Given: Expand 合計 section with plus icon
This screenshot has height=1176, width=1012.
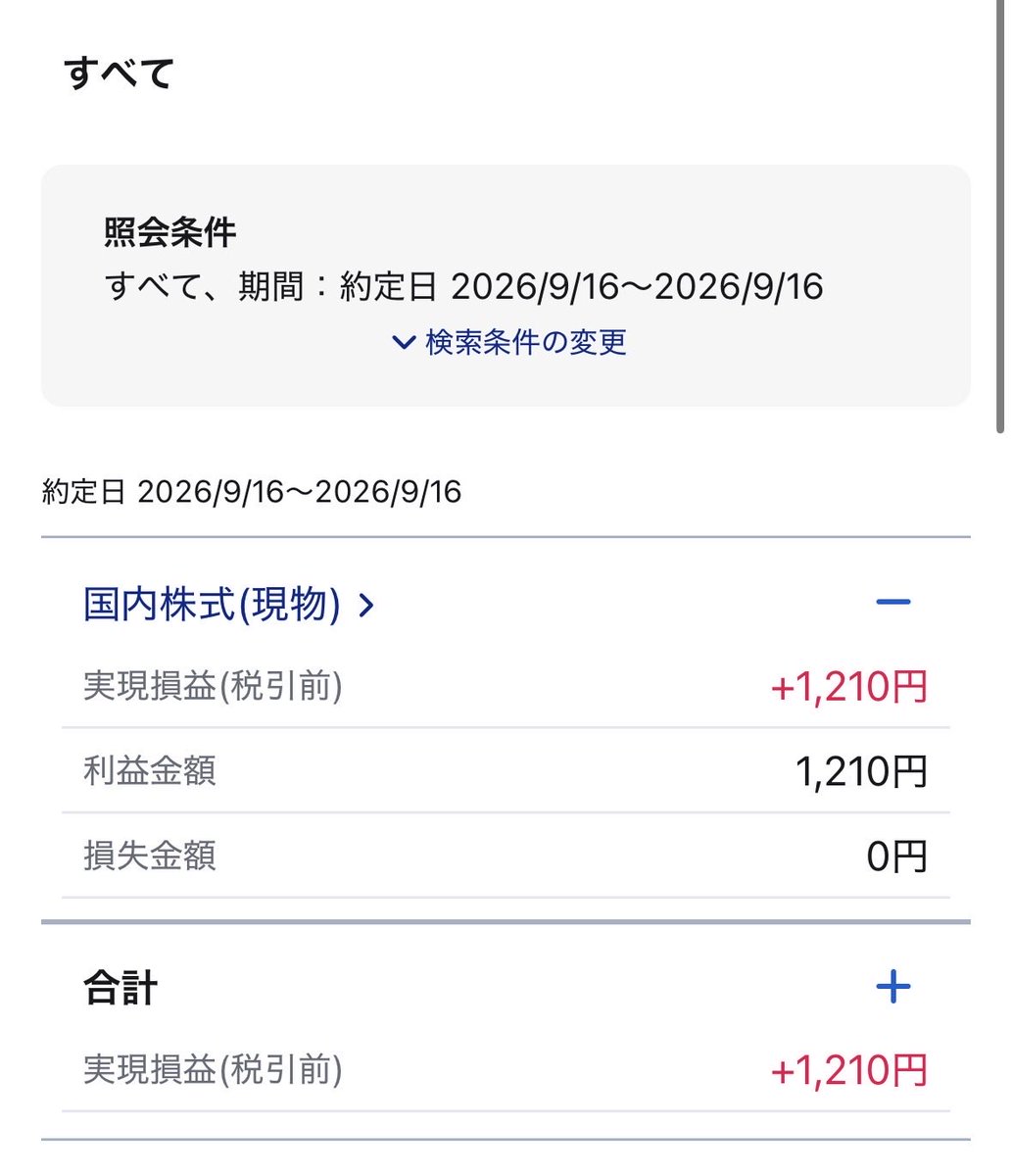Looking at the screenshot, I should [892, 987].
